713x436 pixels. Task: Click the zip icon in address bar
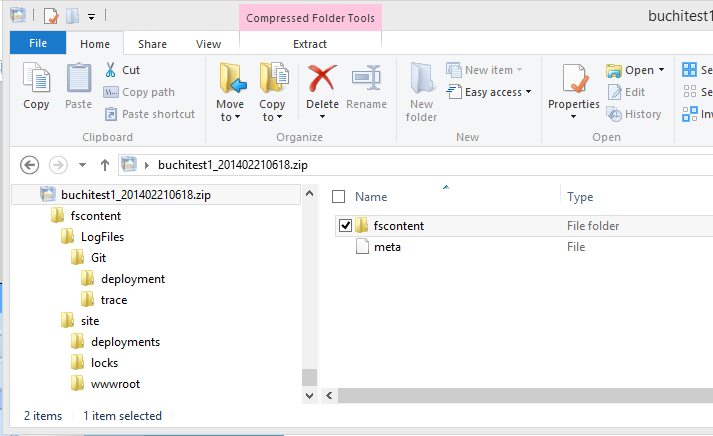[x=129, y=164]
